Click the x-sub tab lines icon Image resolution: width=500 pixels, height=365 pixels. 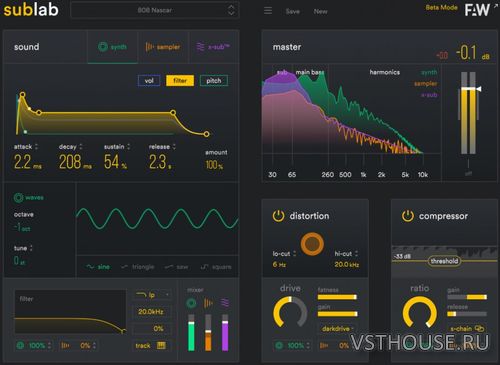click(x=200, y=47)
